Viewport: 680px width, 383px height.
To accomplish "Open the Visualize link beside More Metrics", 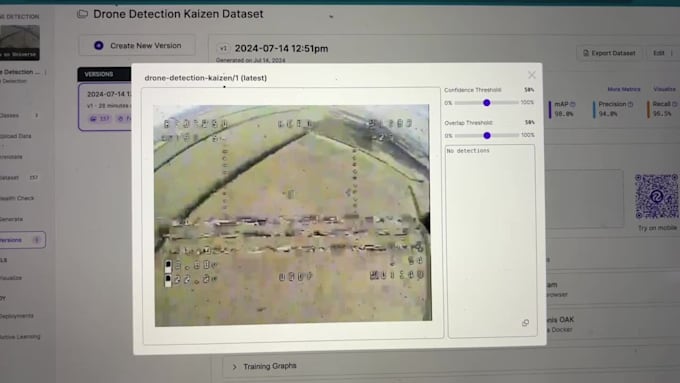I will [x=664, y=89].
